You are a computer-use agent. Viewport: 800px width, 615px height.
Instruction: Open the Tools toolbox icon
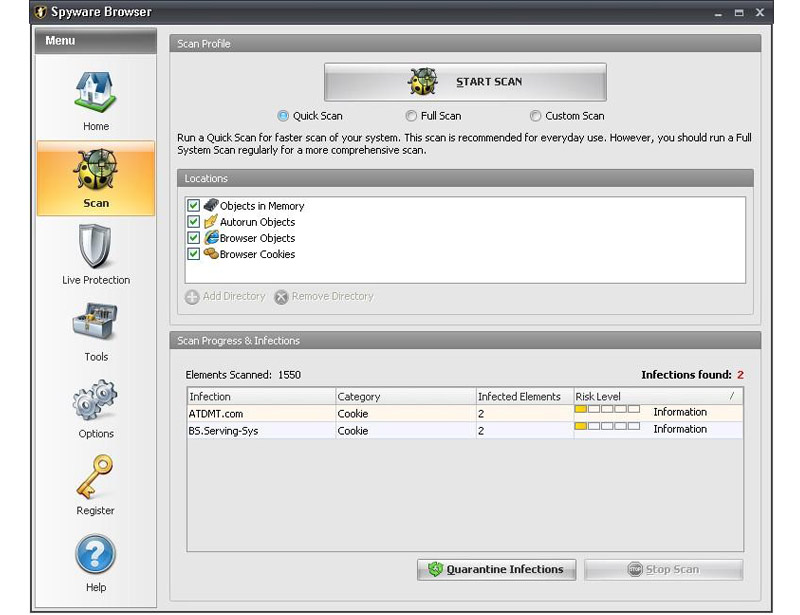(x=96, y=324)
